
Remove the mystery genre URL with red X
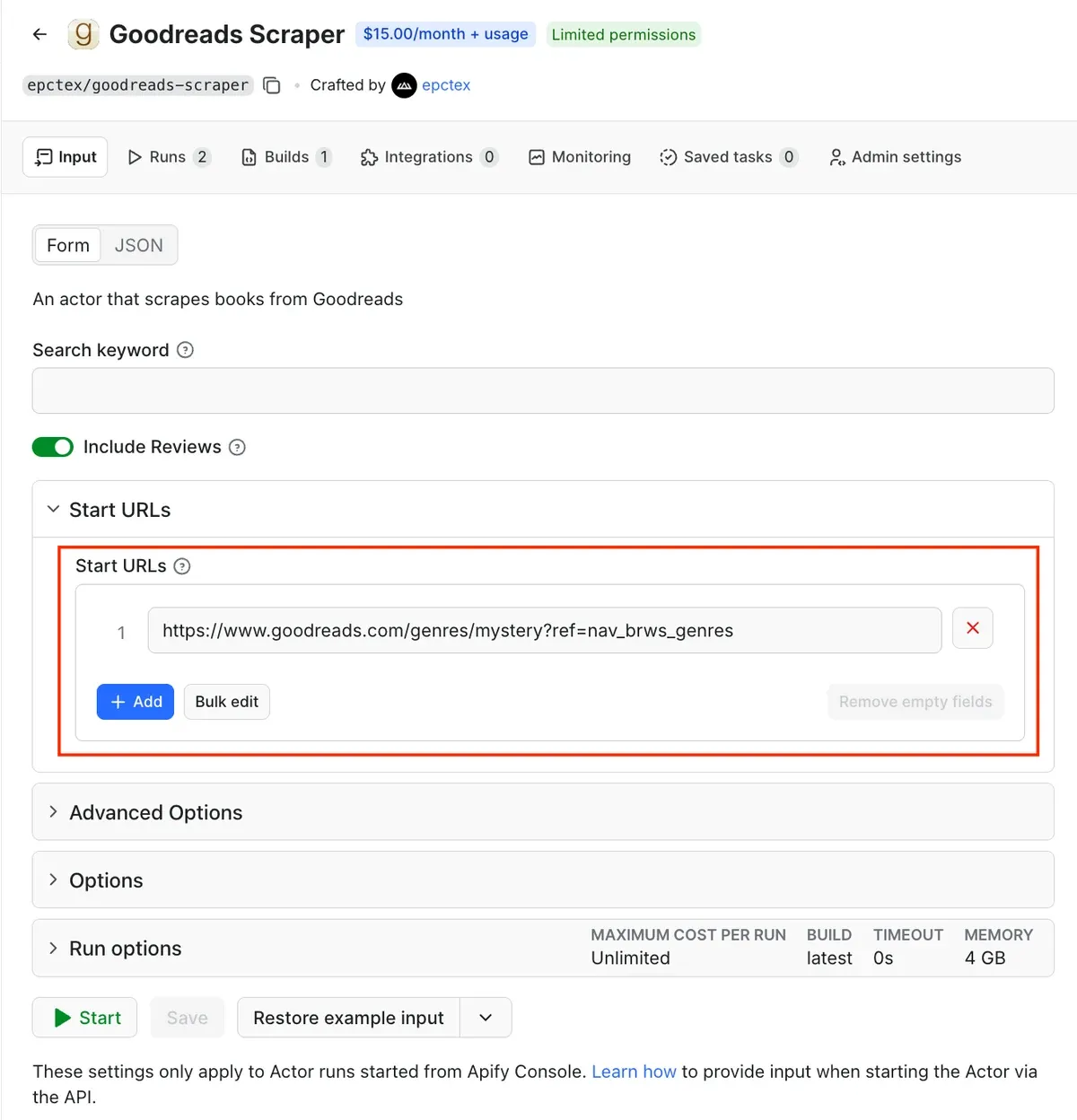click(973, 628)
